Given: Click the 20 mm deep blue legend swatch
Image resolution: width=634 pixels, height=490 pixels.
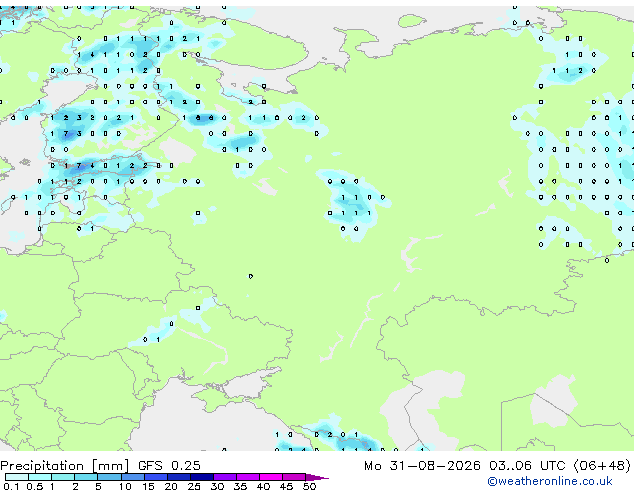Looking at the screenshot, I should tap(179, 477).
